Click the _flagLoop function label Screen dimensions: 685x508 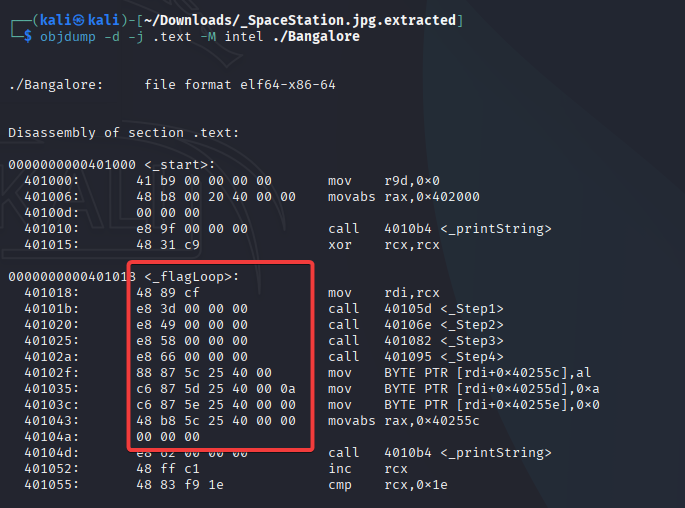192,276
